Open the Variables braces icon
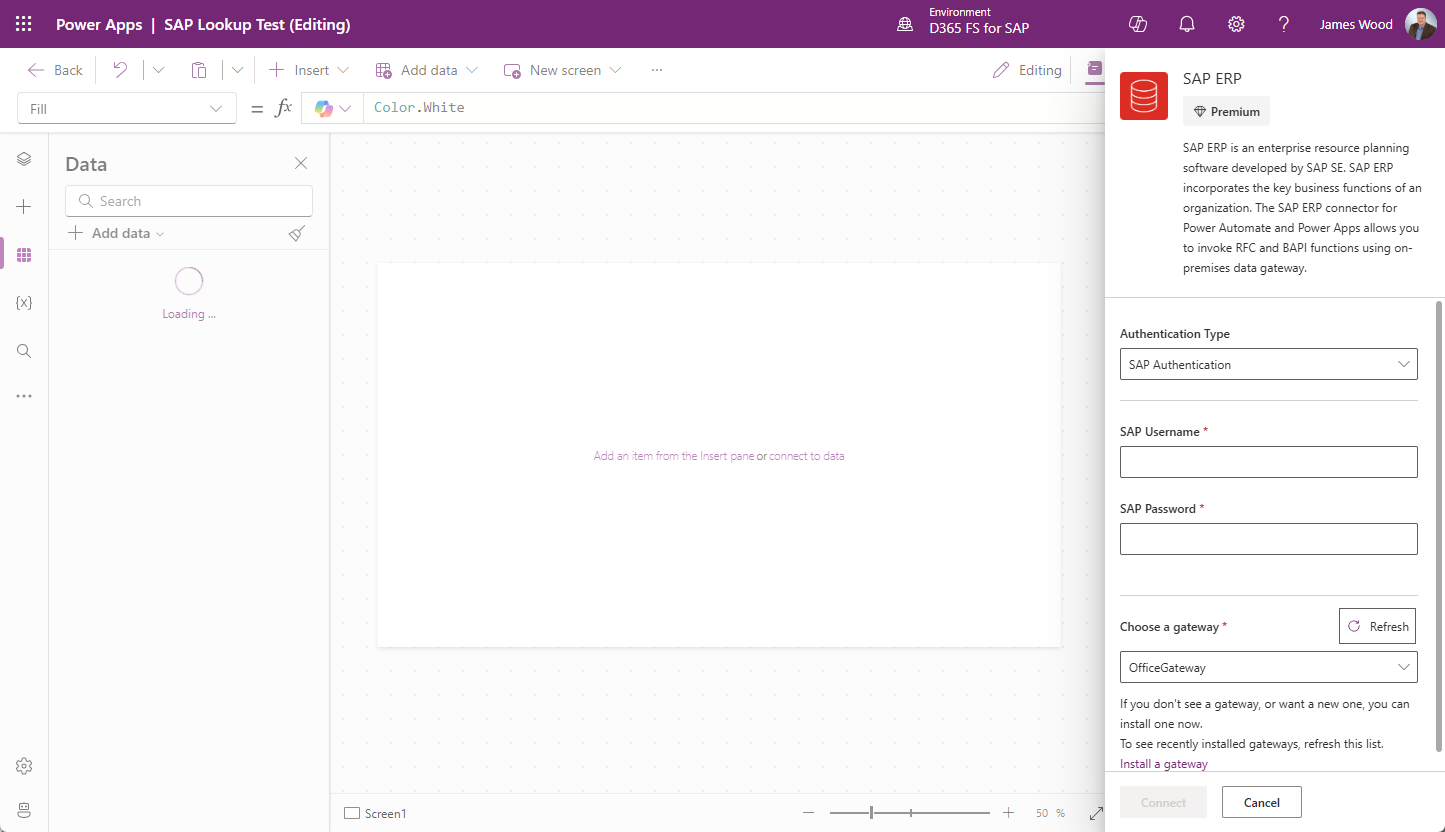The width and height of the screenshot is (1445, 832). 24,303
